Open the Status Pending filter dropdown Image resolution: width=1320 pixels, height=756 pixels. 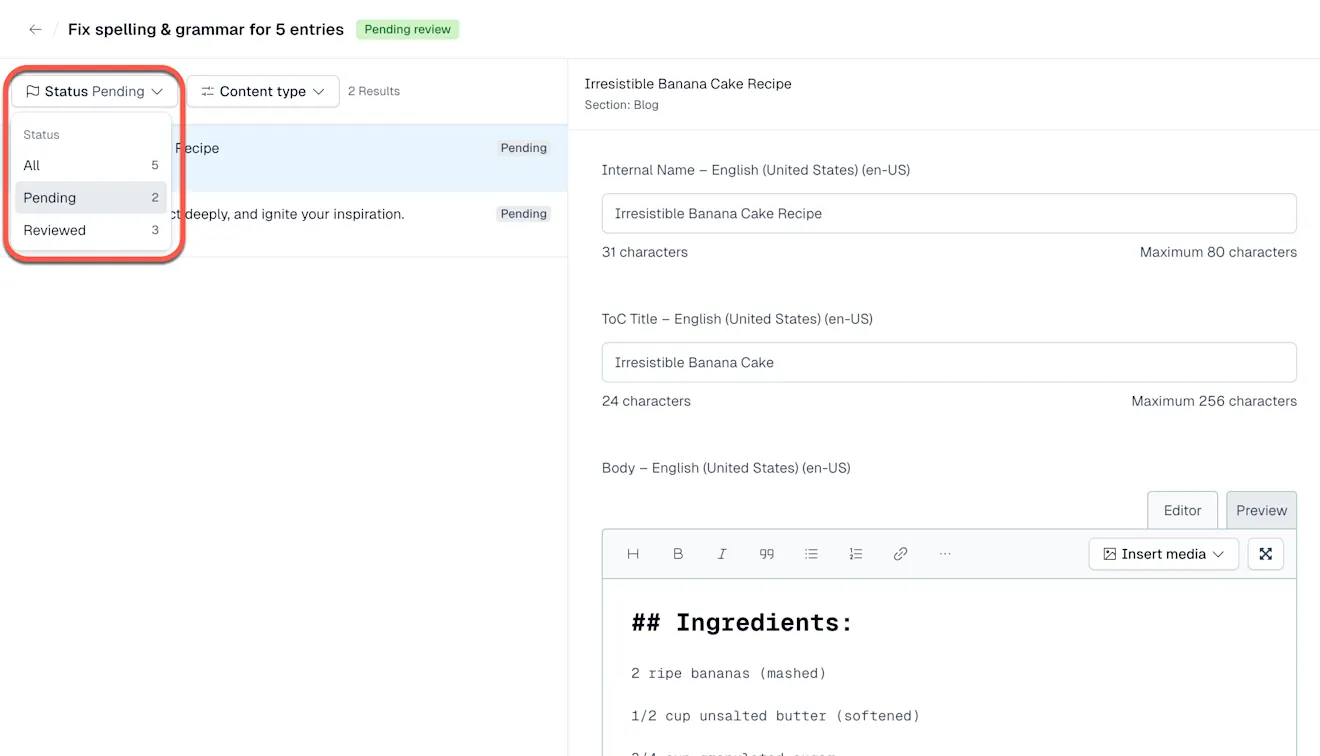[x=94, y=91]
